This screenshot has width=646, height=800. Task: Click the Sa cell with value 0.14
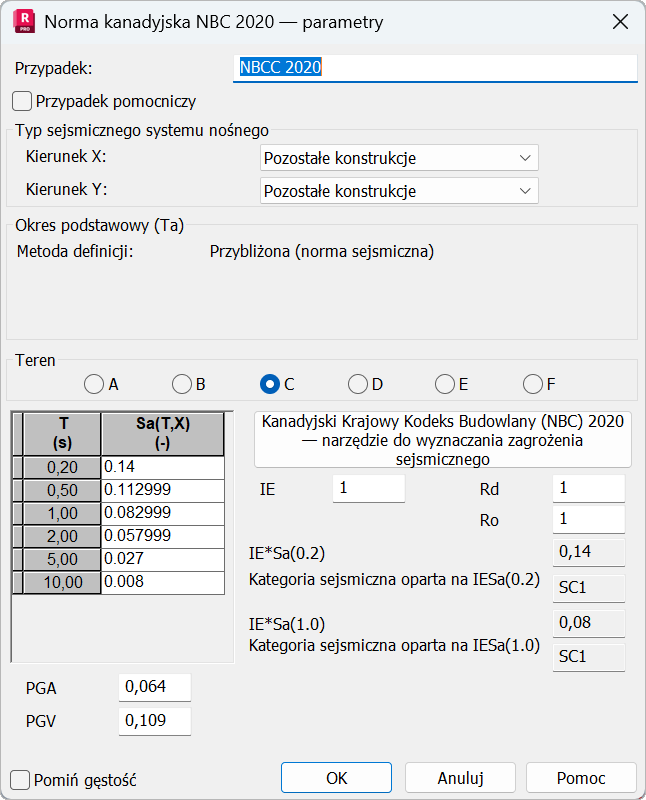click(163, 467)
